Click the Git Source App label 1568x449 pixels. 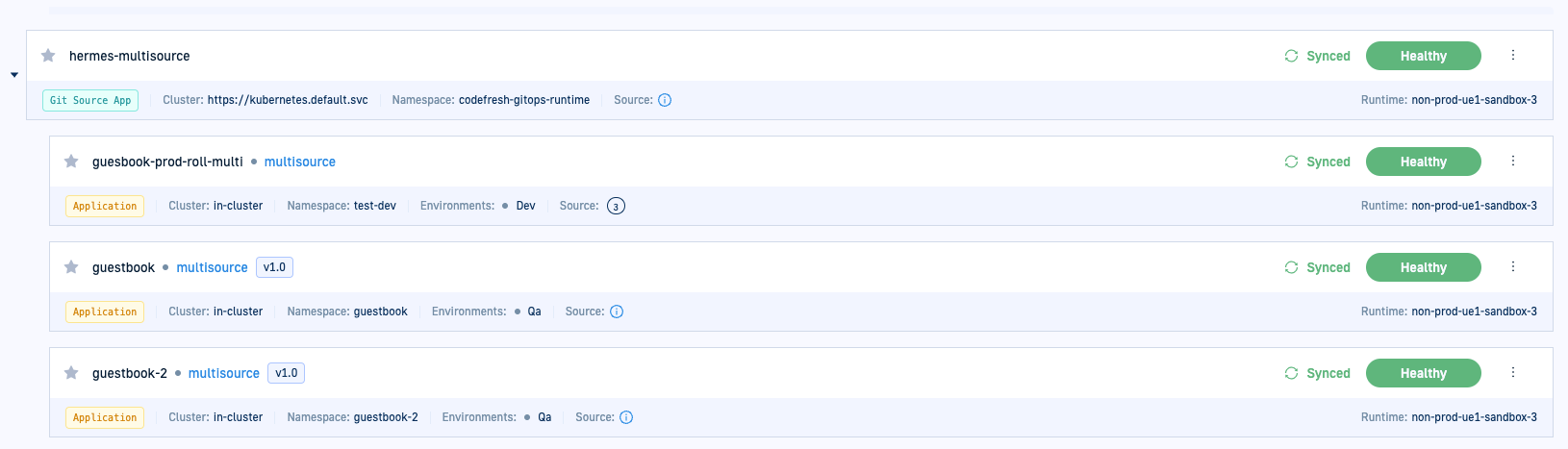click(x=90, y=100)
